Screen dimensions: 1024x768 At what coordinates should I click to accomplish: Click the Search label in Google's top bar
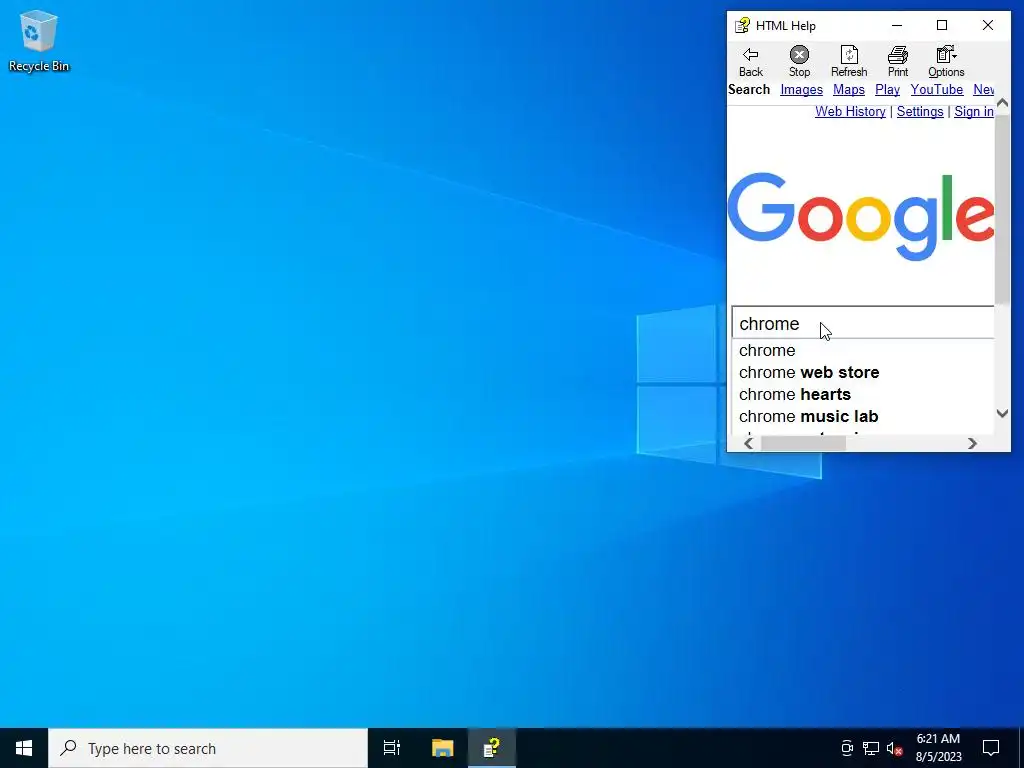749,89
